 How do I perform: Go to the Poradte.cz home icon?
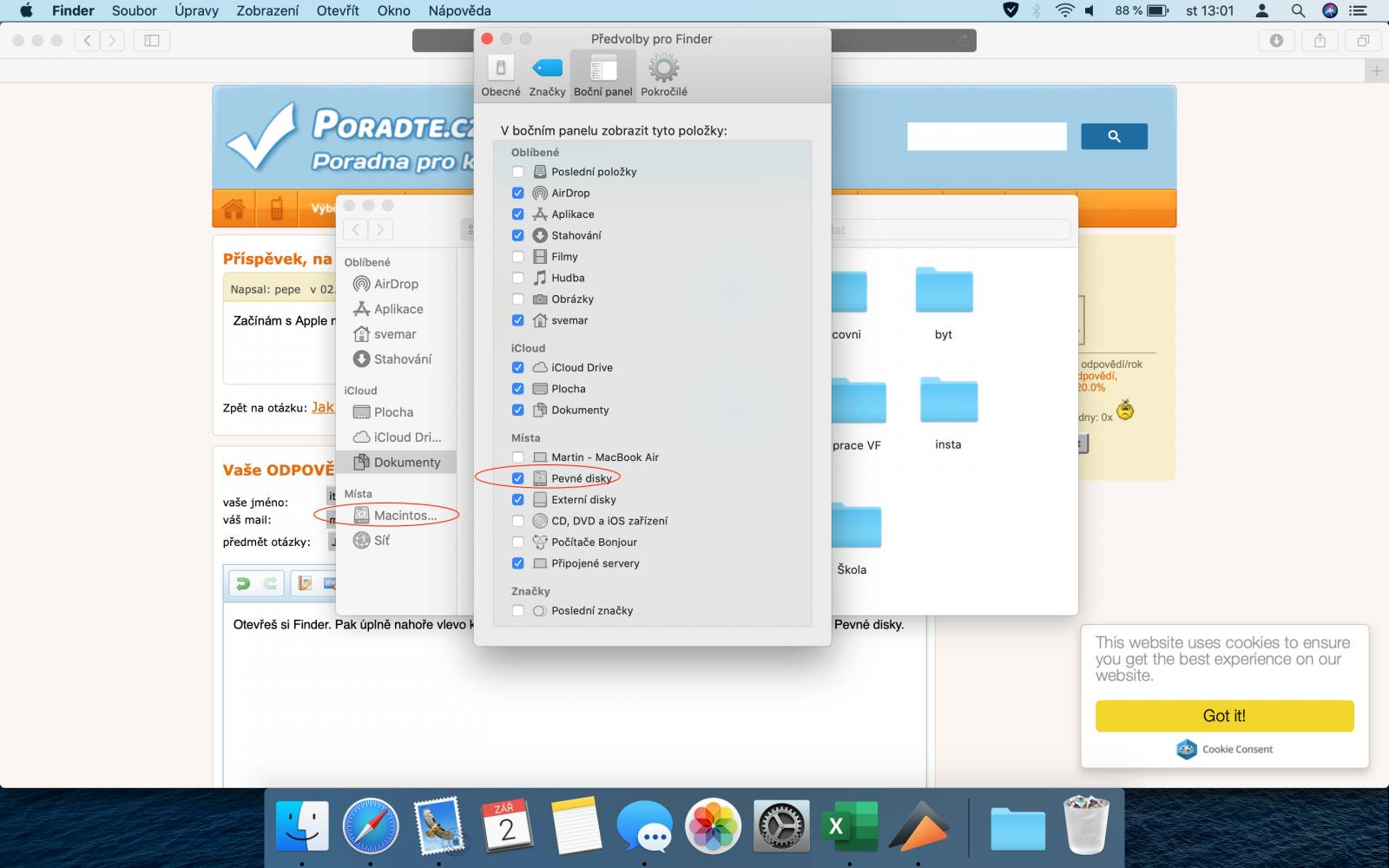pos(234,208)
